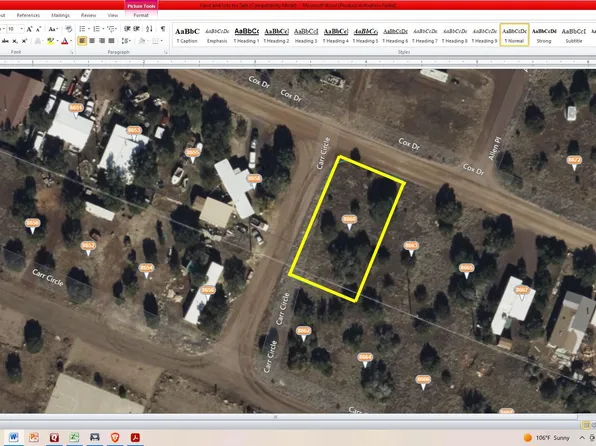Viewport: 596px width, 446px height.
Task: Apply the Heading 3 style
Action: pos(306,35)
